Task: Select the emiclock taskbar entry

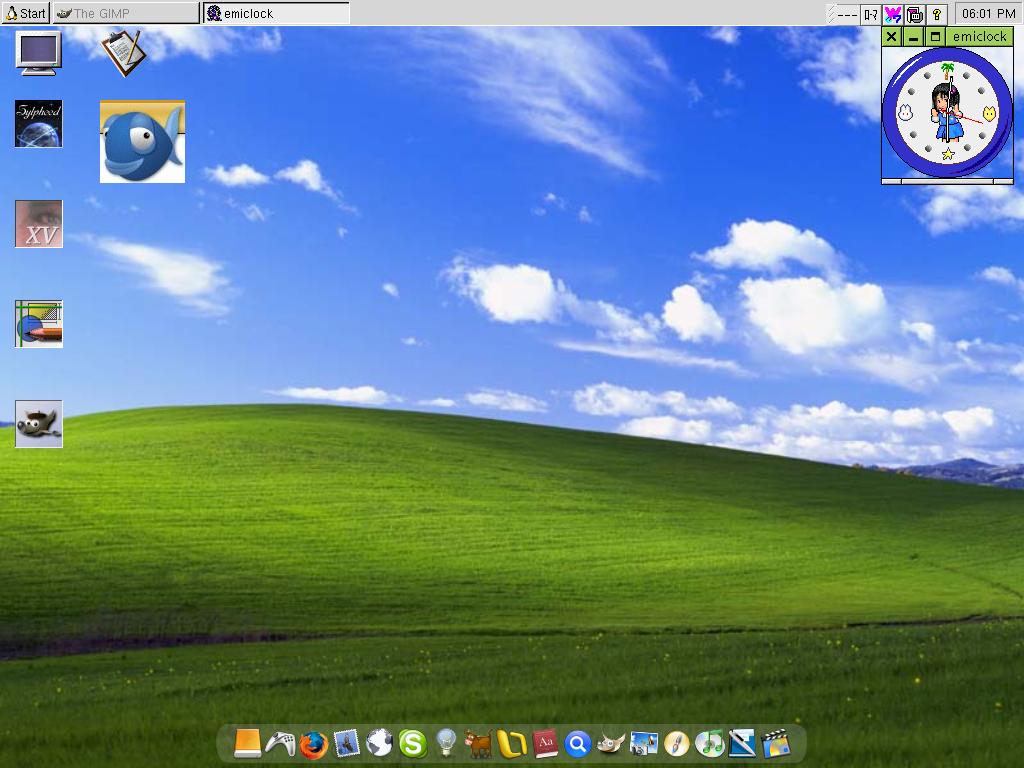Action: 276,13
